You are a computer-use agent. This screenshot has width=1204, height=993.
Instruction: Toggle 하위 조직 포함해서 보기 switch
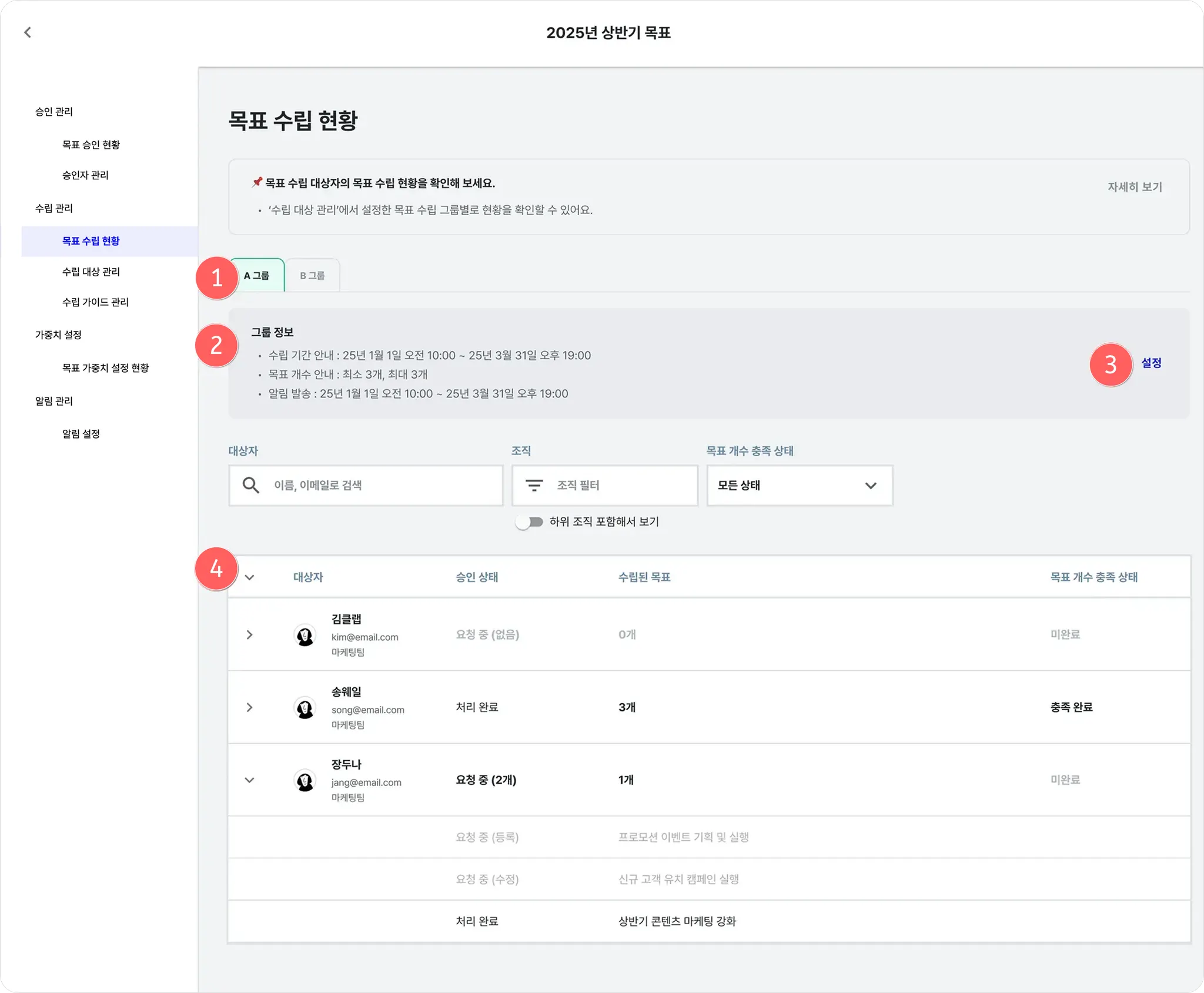pos(529,522)
